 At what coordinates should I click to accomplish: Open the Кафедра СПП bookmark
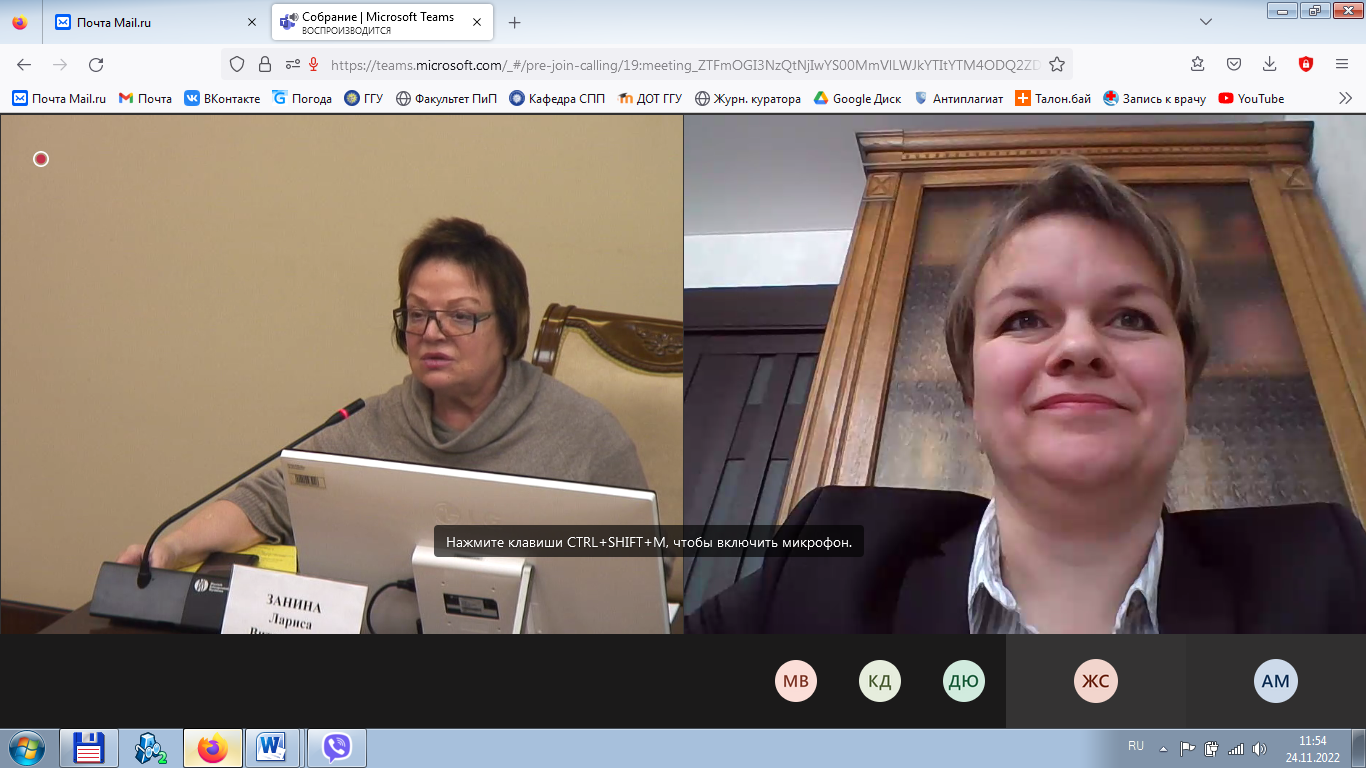click(558, 98)
